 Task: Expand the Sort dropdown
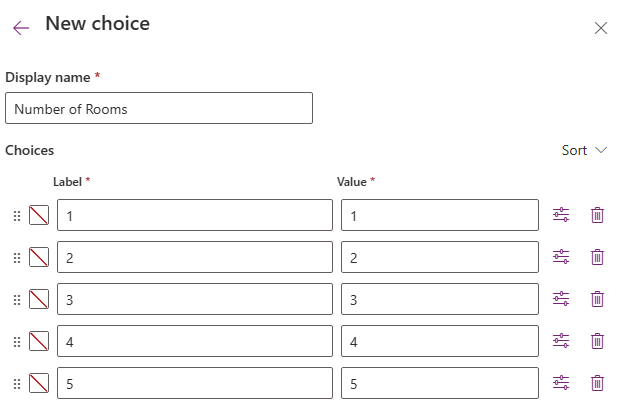tap(584, 150)
